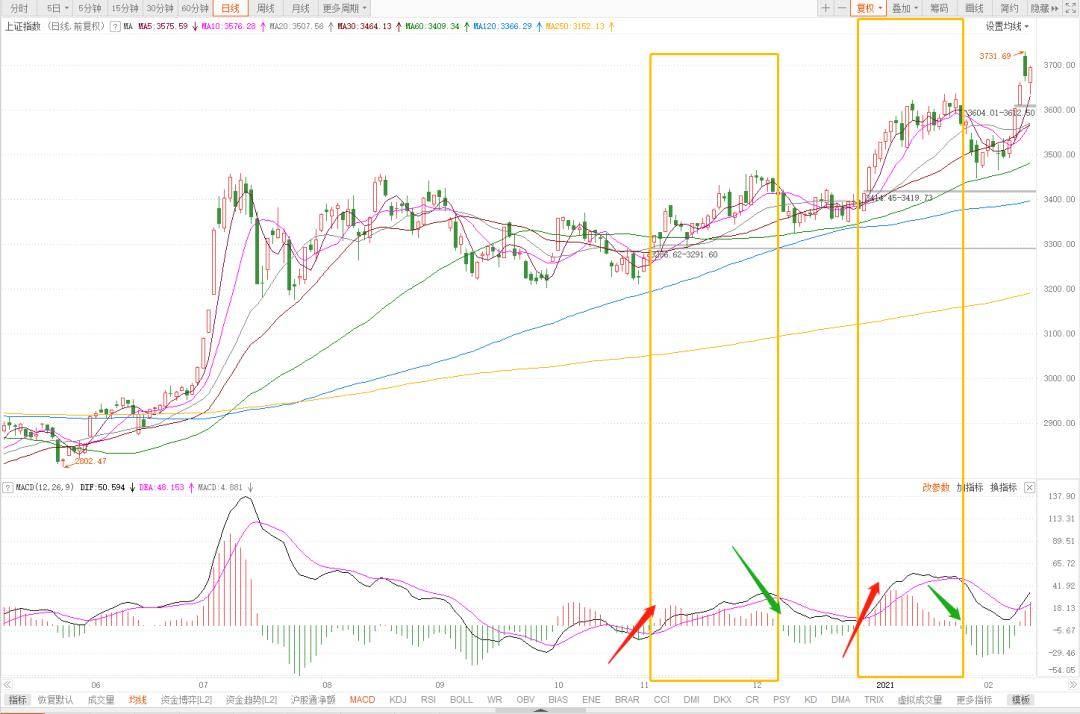Click the MA250:3152.13 legend value
Screen dimensions: 1080x714
575,27
